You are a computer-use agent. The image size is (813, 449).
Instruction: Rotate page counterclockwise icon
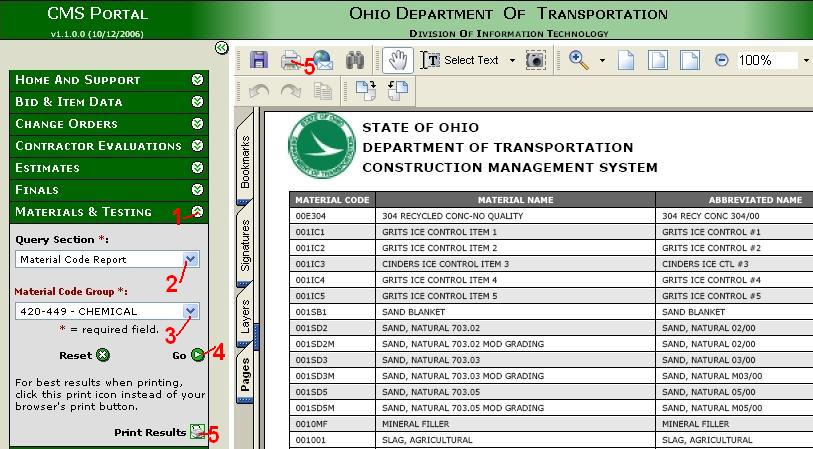click(398, 91)
